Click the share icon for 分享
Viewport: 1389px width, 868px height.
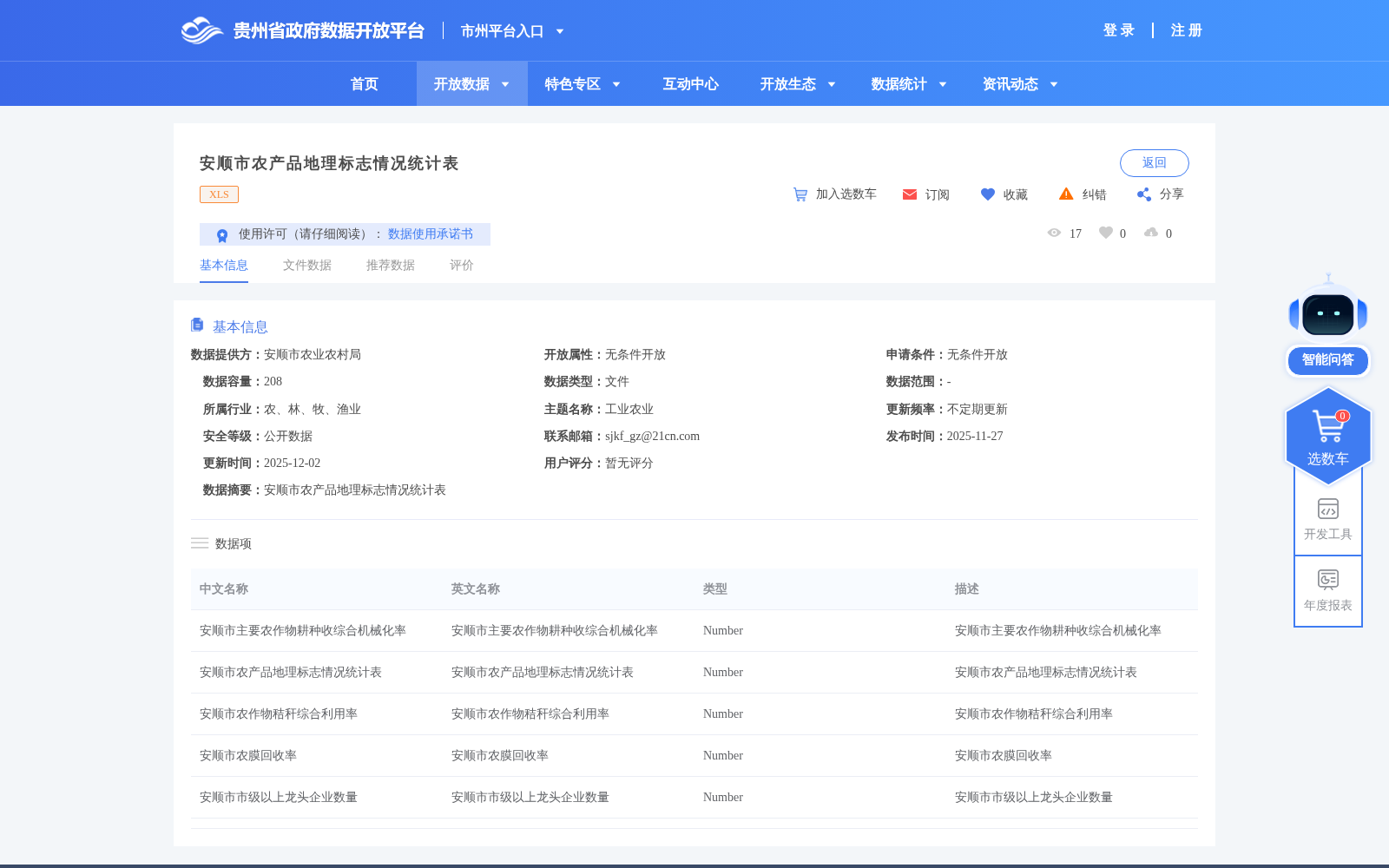pos(1144,194)
